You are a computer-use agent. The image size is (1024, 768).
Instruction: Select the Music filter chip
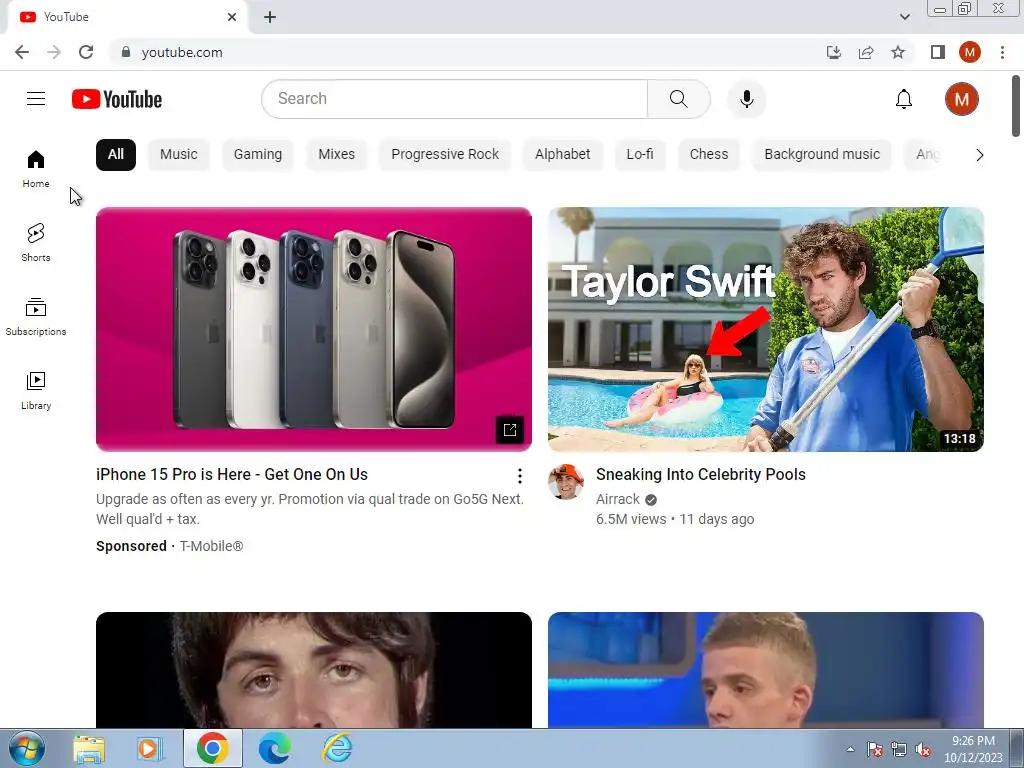click(178, 155)
